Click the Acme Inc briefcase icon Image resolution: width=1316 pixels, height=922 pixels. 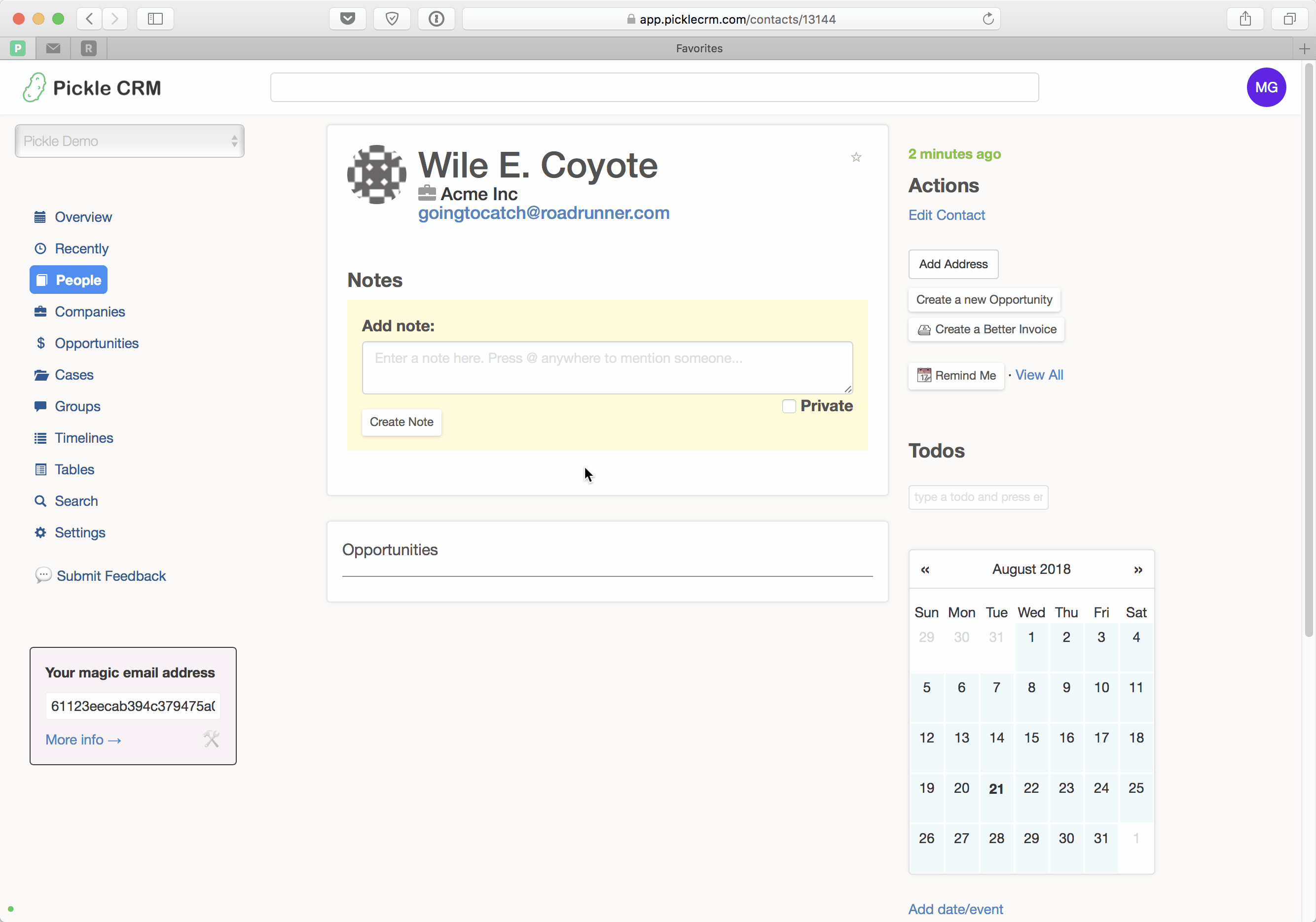(427, 193)
